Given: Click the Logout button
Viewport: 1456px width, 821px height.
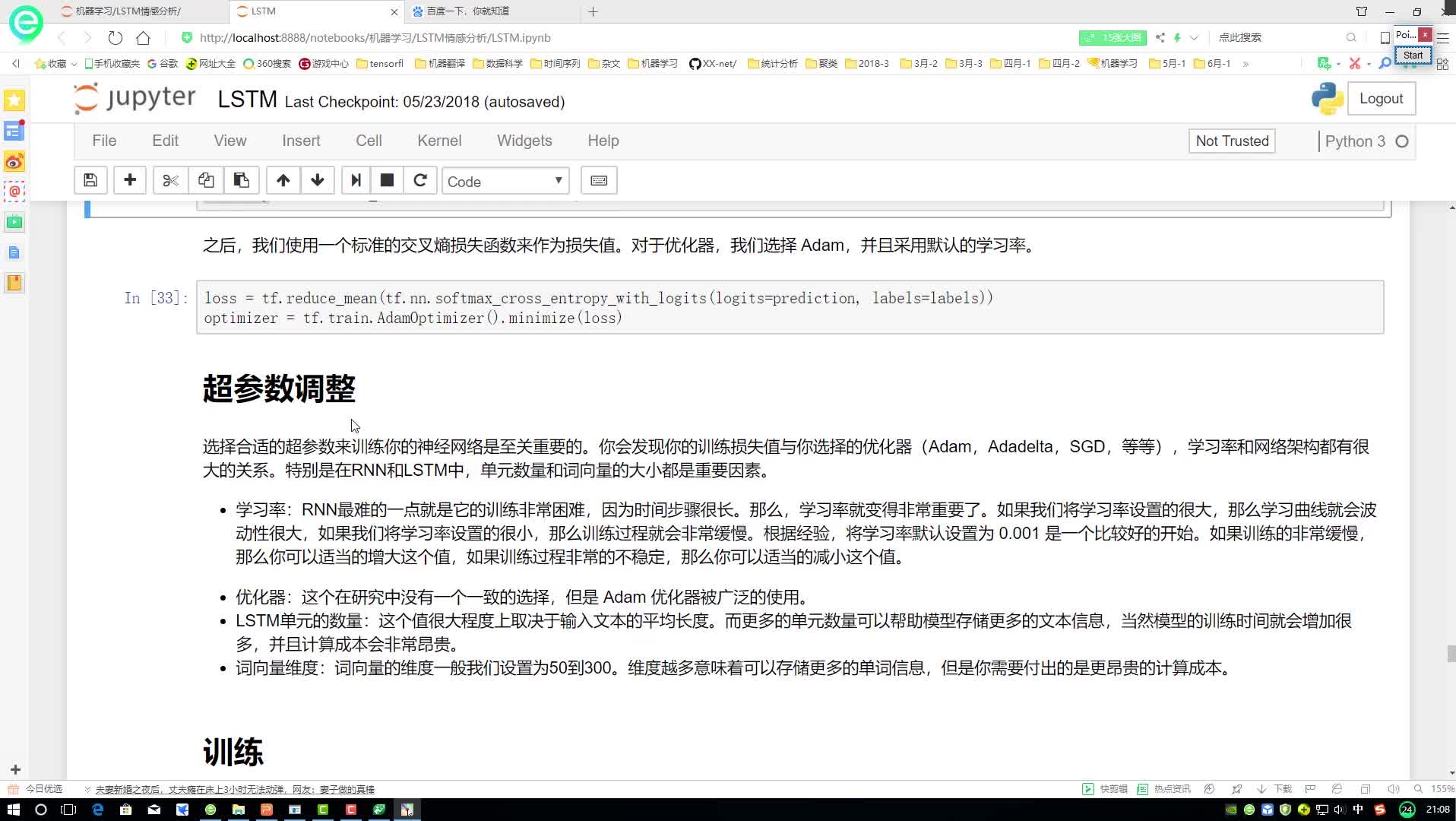Looking at the screenshot, I should pyautogui.click(x=1381, y=99).
